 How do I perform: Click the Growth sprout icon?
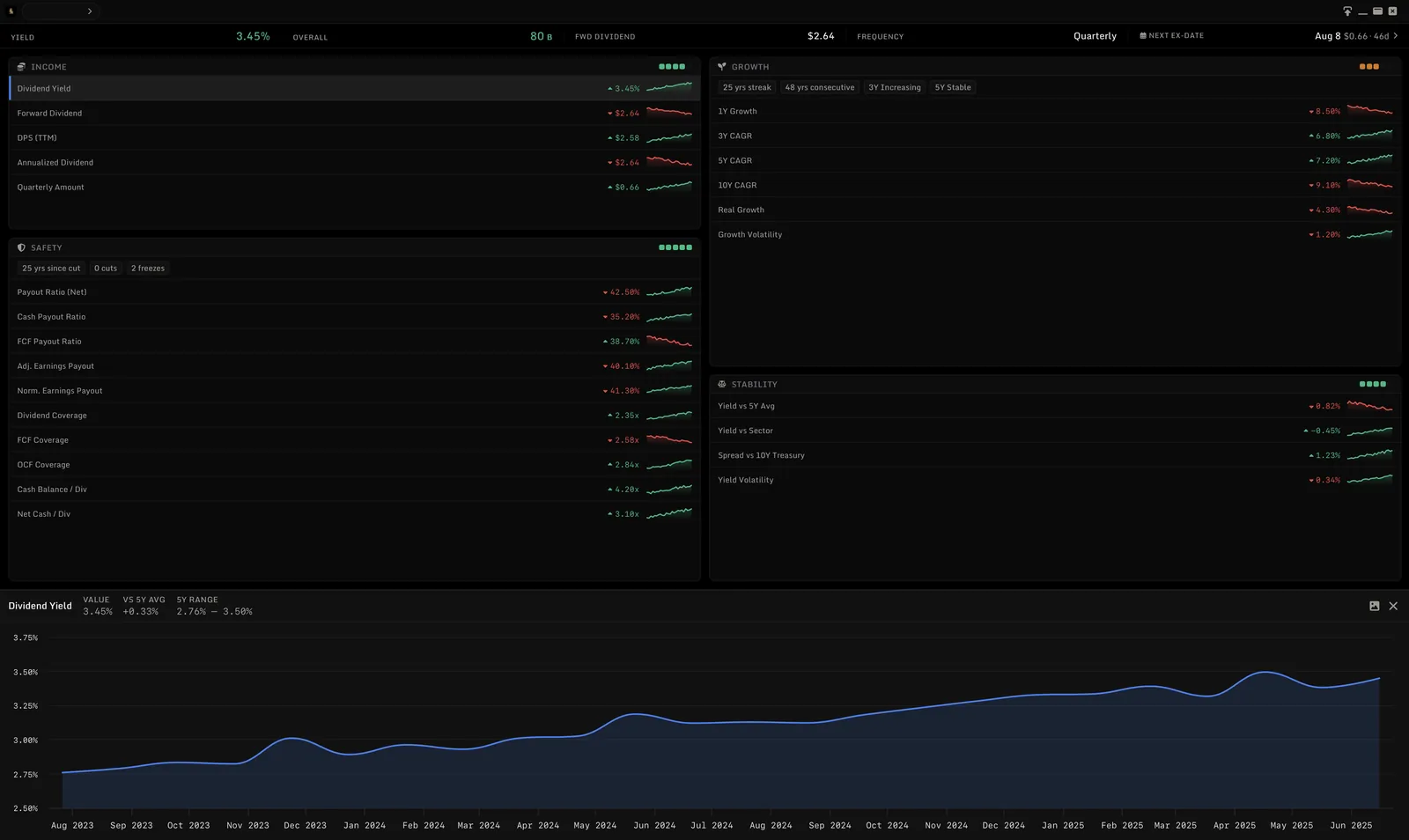click(x=722, y=67)
